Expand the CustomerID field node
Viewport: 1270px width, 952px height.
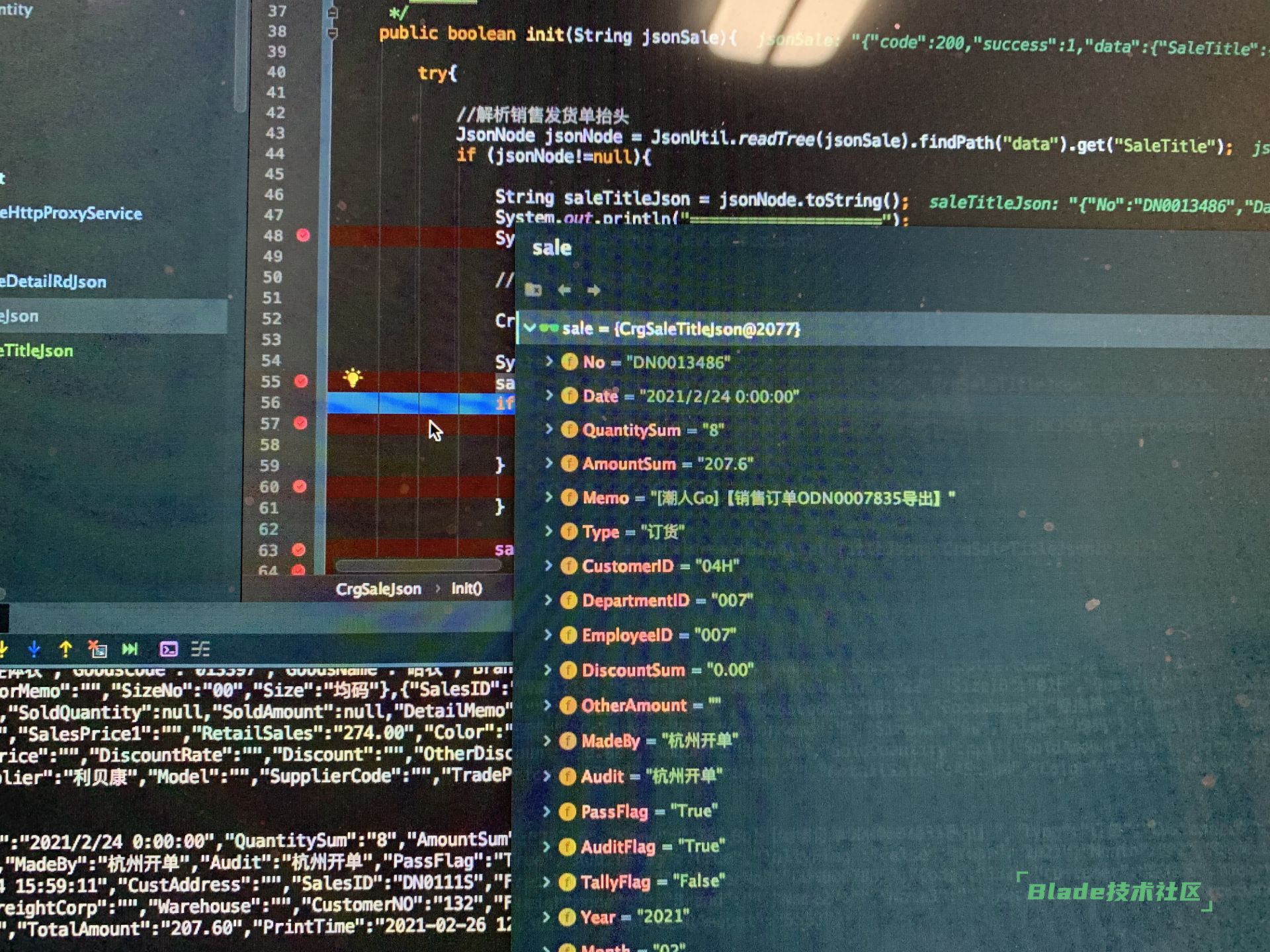(548, 565)
